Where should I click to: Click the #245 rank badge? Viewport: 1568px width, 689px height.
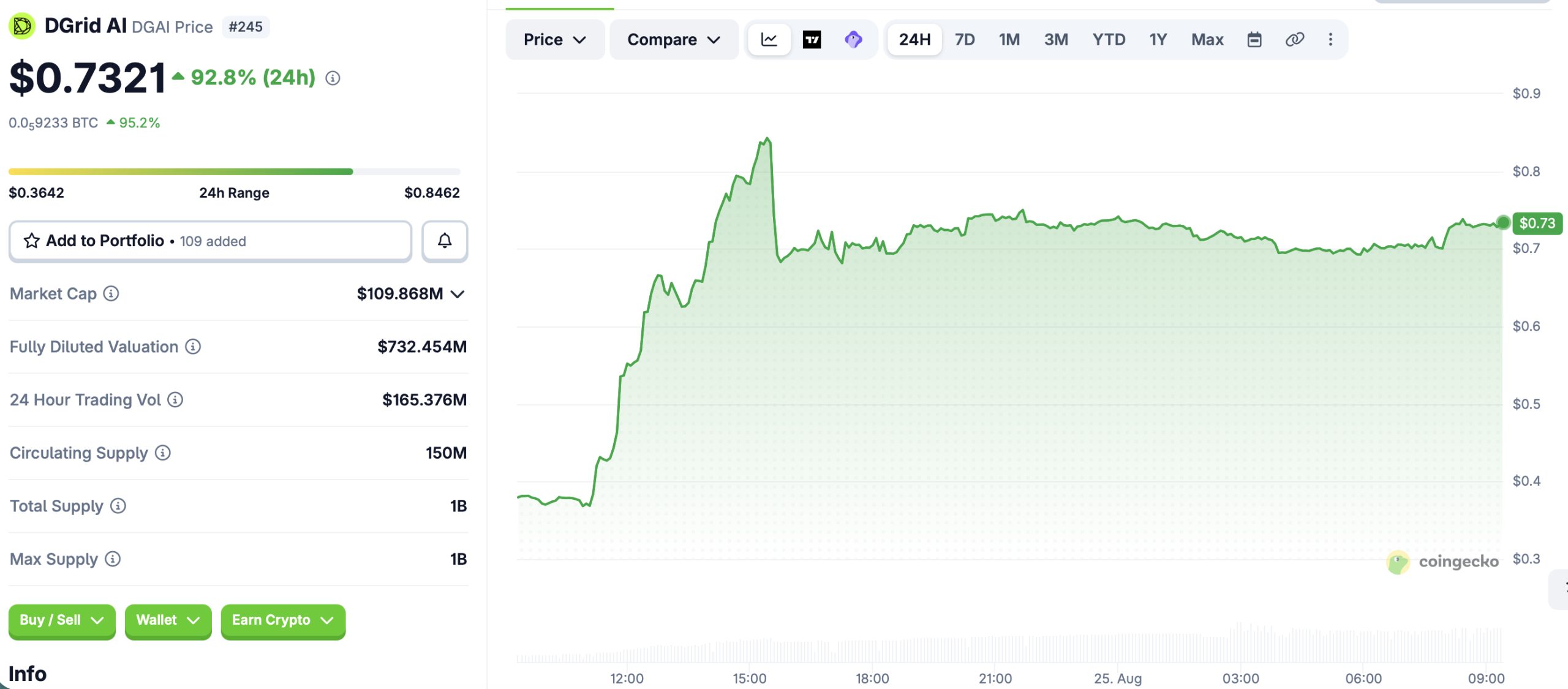click(x=246, y=27)
